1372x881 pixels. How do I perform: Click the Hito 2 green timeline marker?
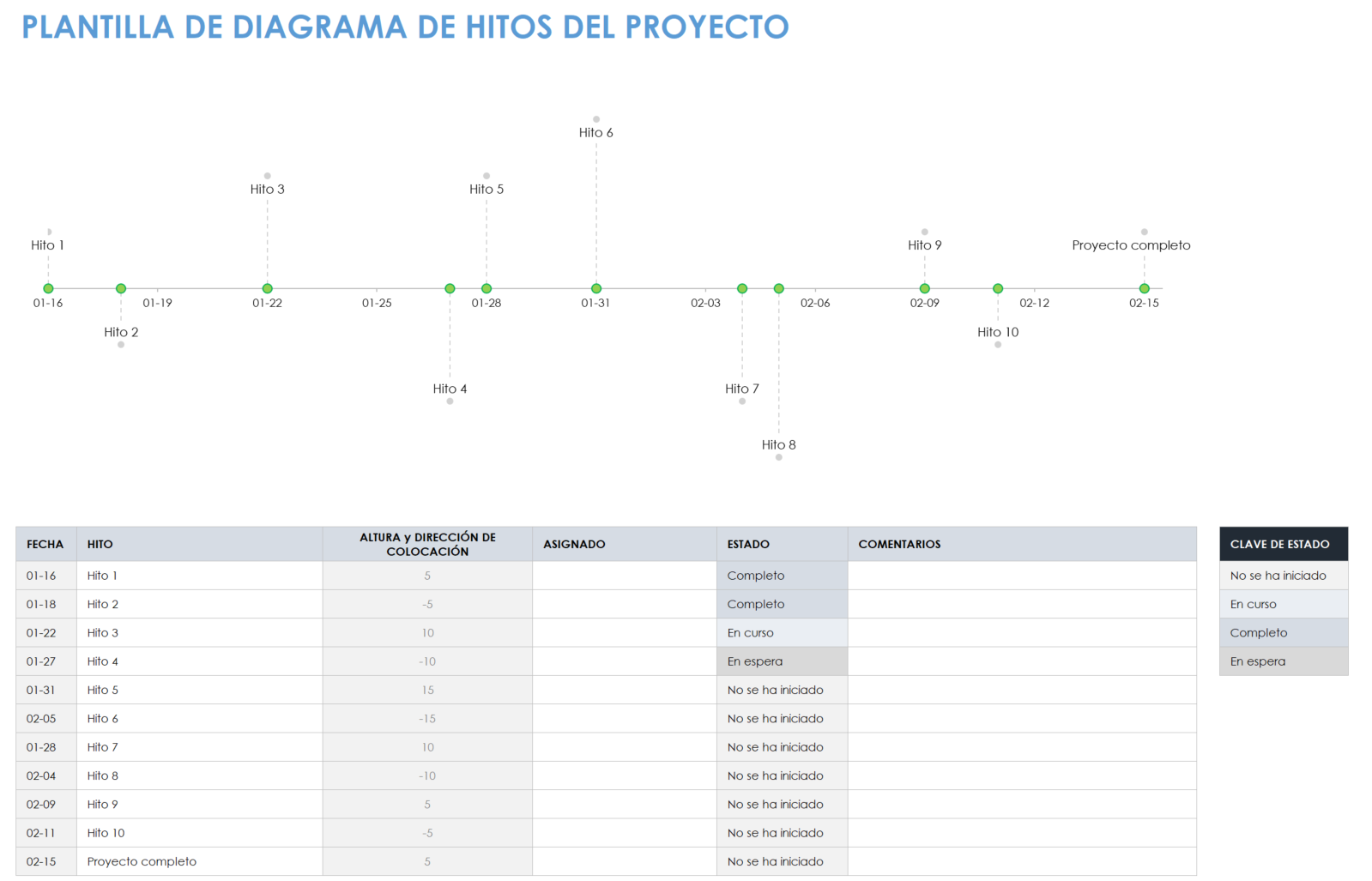point(121,288)
